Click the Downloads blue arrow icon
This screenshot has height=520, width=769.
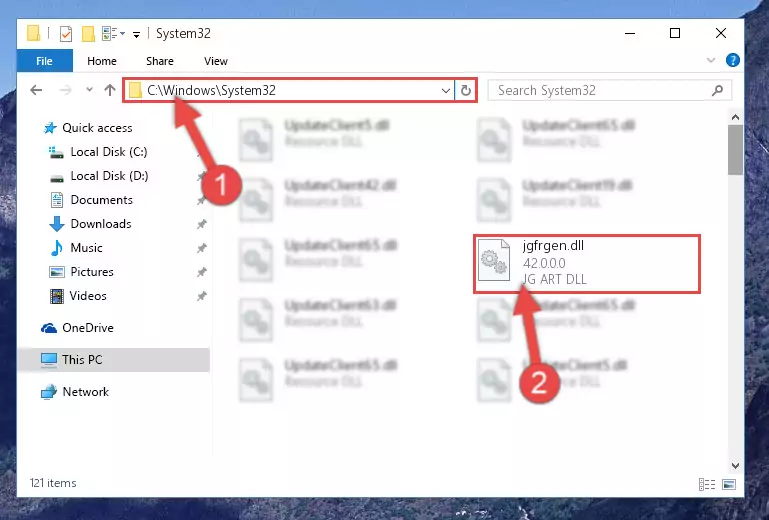[x=57, y=224]
